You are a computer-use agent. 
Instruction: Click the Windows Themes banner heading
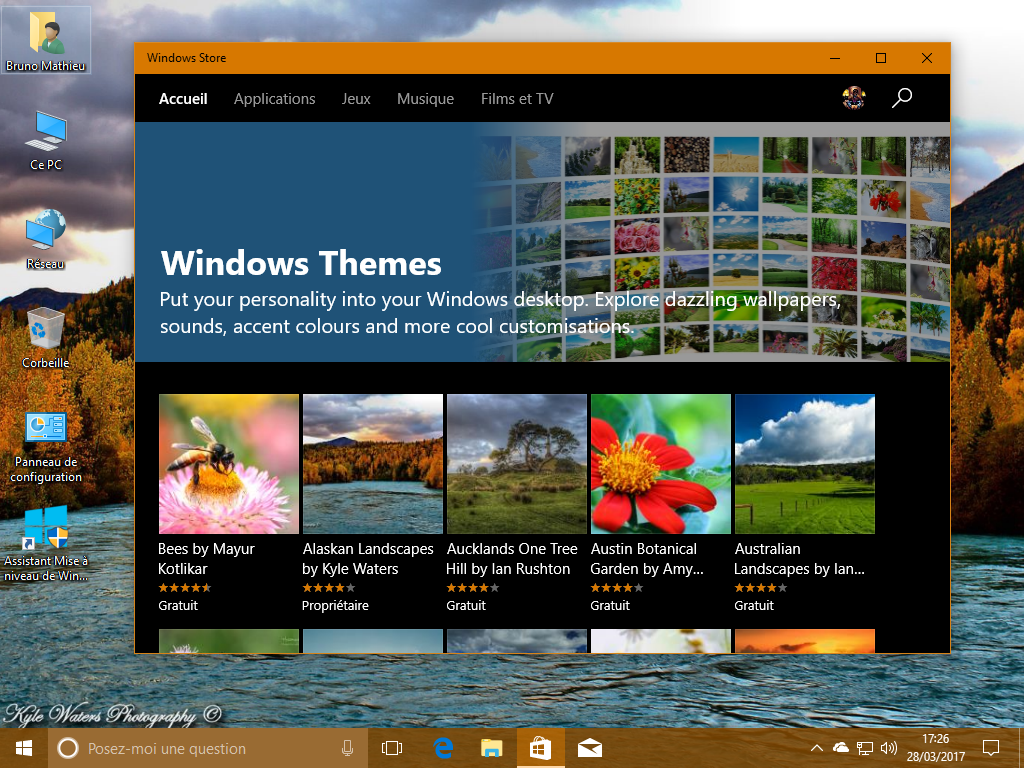tap(301, 263)
